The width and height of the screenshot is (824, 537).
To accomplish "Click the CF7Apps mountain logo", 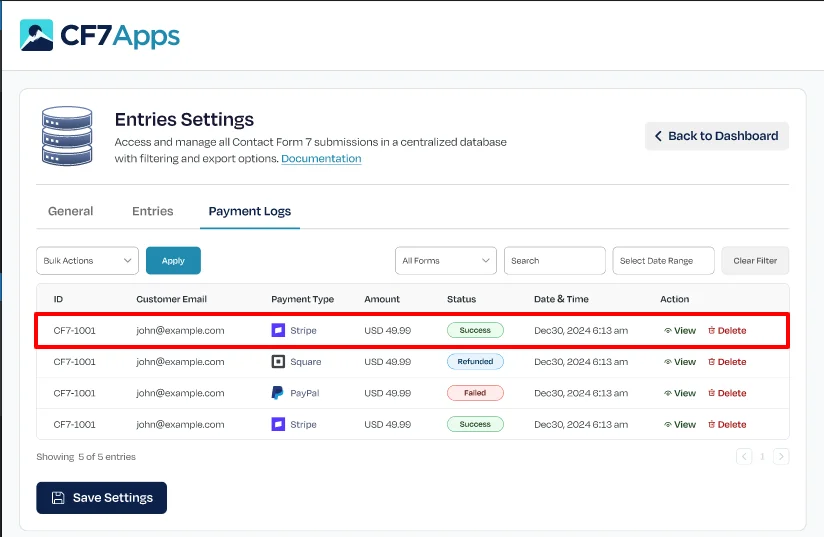I will tap(36, 35).
